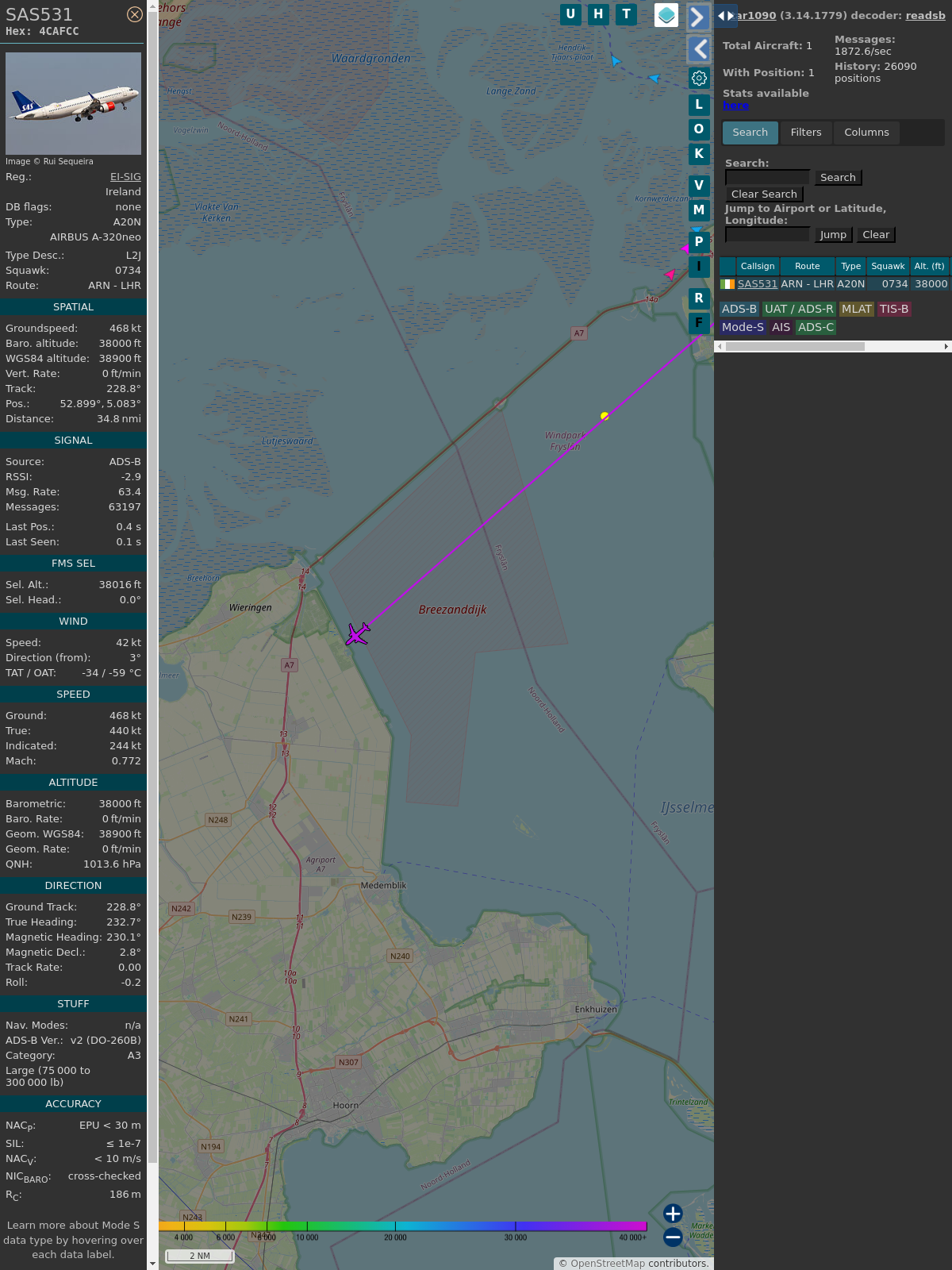Toggle the UAT / ADS-R source legend

coord(799,310)
